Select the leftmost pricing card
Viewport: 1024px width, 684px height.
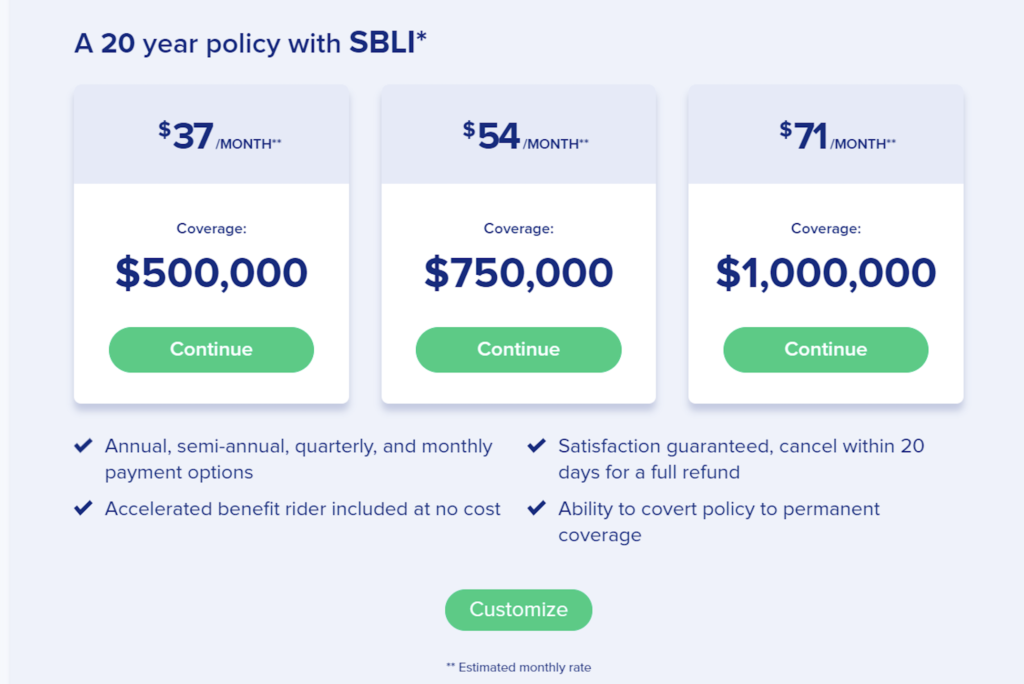(211, 245)
